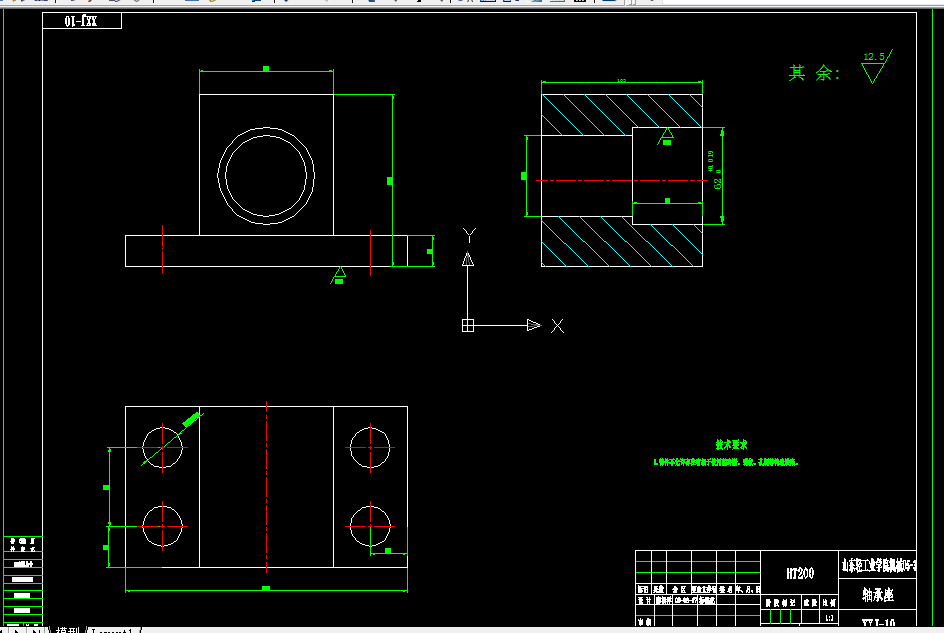Select the scale cell text 1:1 in title block

click(x=830, y=618)
